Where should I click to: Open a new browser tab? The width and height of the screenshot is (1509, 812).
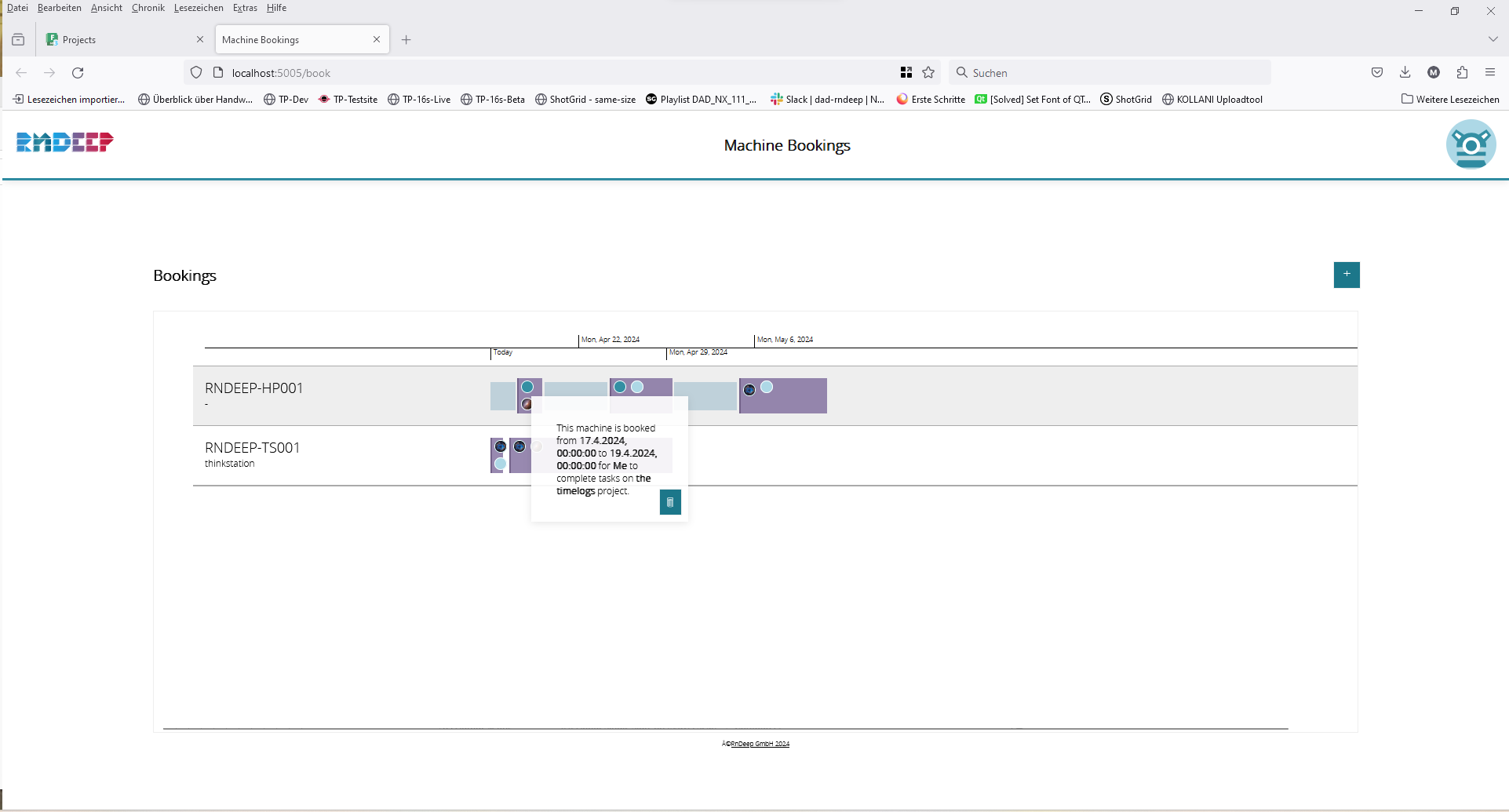click(x=406, y=40)
